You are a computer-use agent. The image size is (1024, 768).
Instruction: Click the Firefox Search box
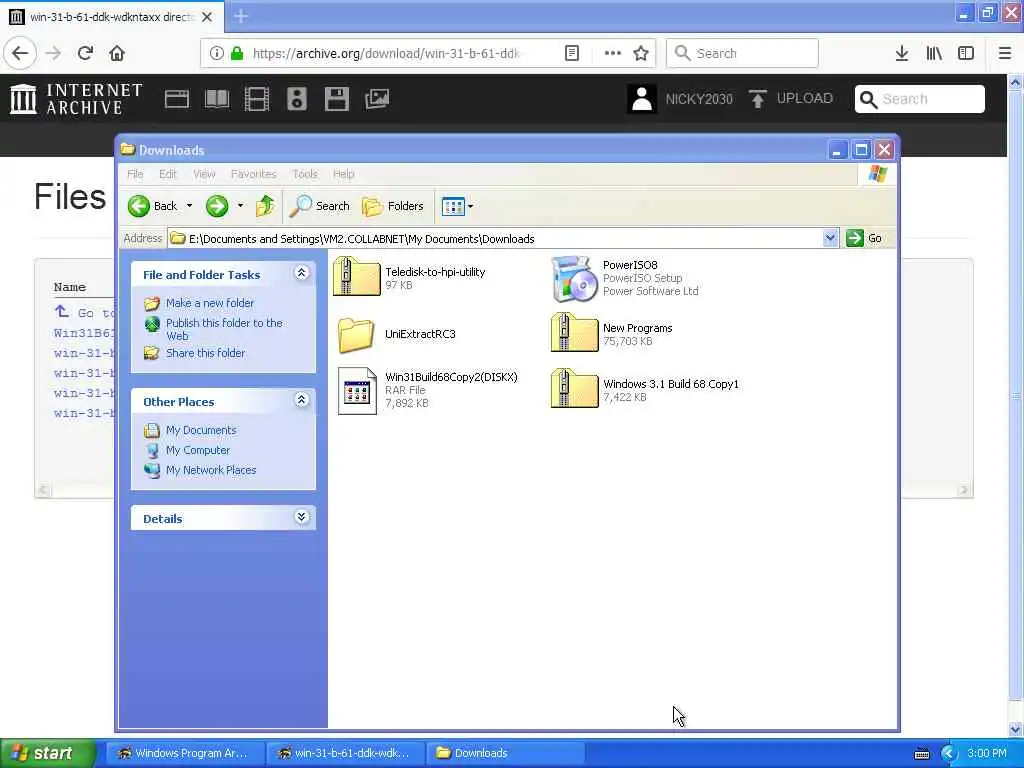click(x=742, y=53)
